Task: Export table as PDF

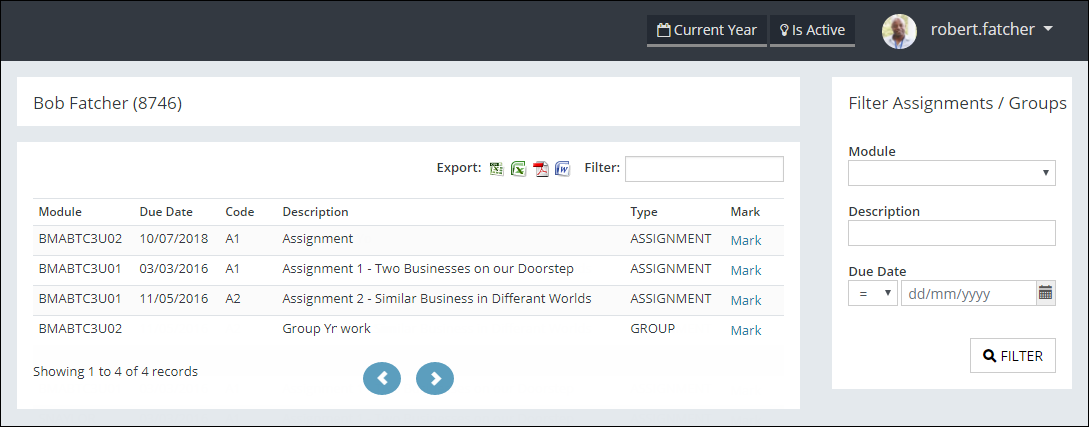Action: pyautogui.click(x=541, y=169)
